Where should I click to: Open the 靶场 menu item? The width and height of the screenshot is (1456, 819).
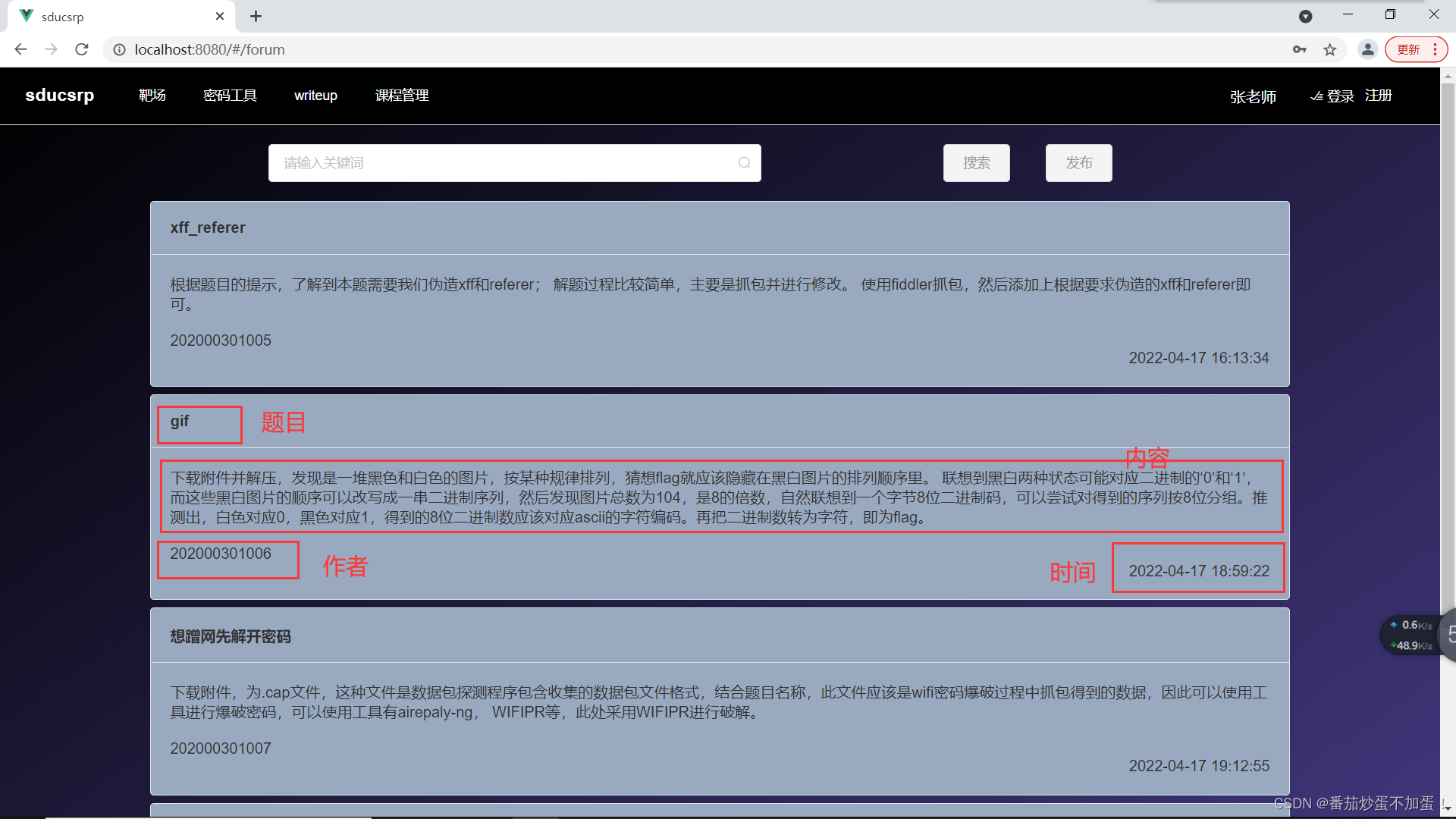152,96
